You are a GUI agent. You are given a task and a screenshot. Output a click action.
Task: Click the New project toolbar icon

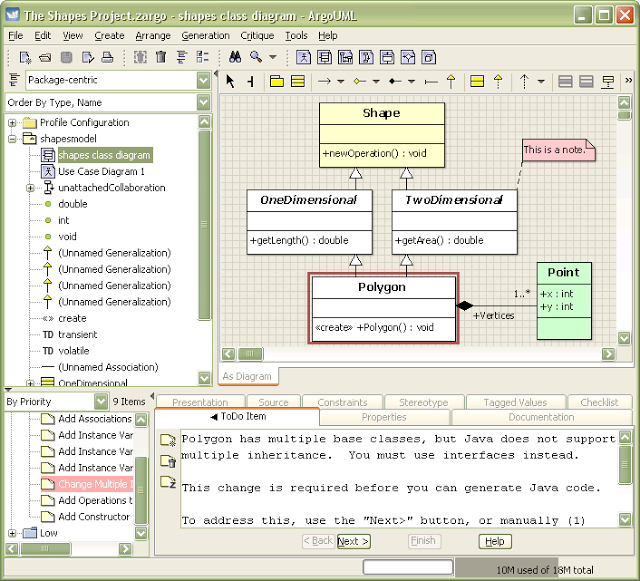pos(25,58)
